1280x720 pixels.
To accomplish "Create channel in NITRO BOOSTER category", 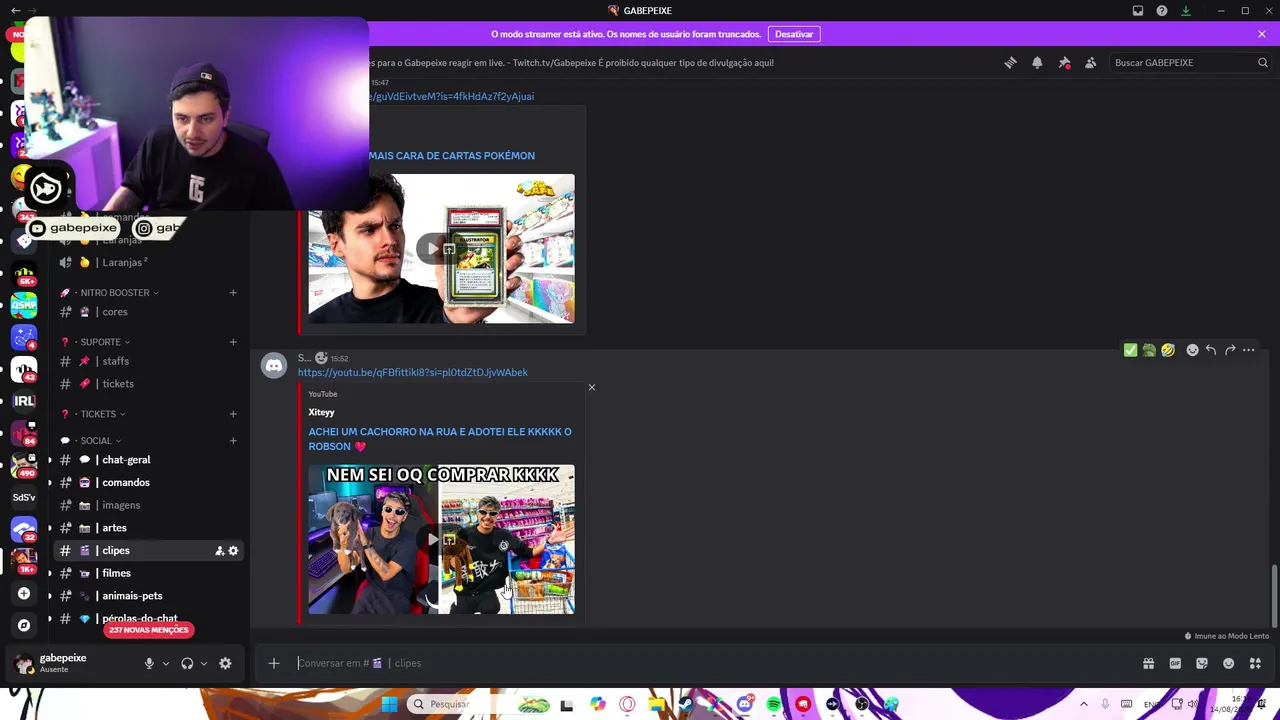I will (233, 293).
